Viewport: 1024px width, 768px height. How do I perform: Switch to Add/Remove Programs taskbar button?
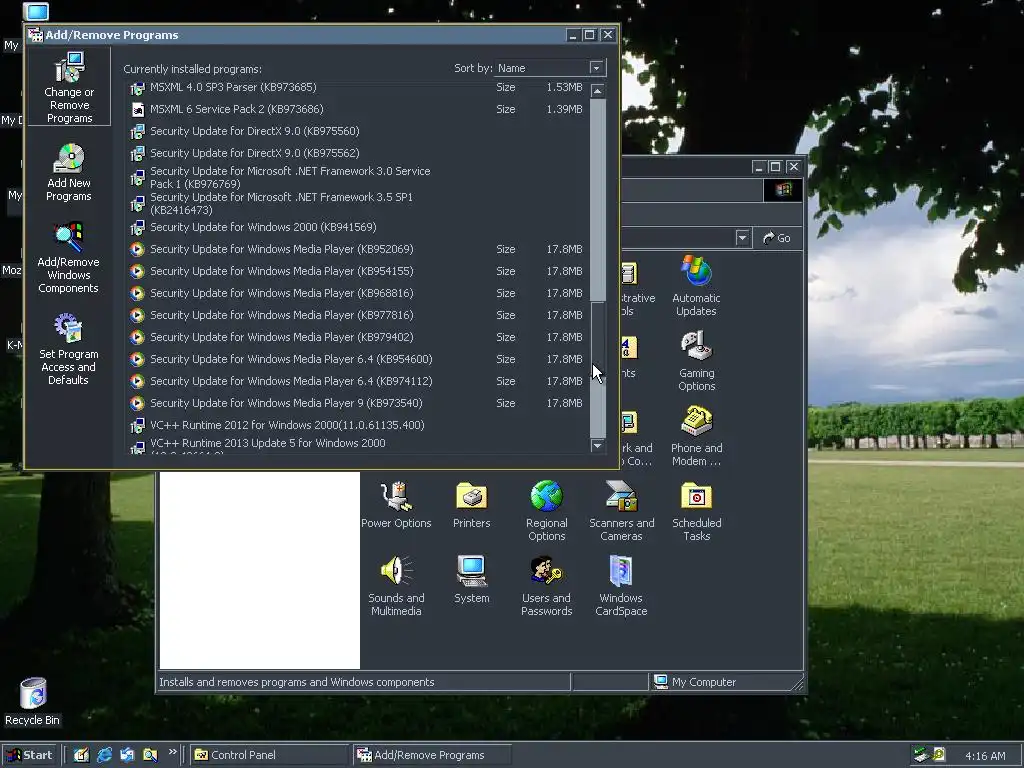432,755
